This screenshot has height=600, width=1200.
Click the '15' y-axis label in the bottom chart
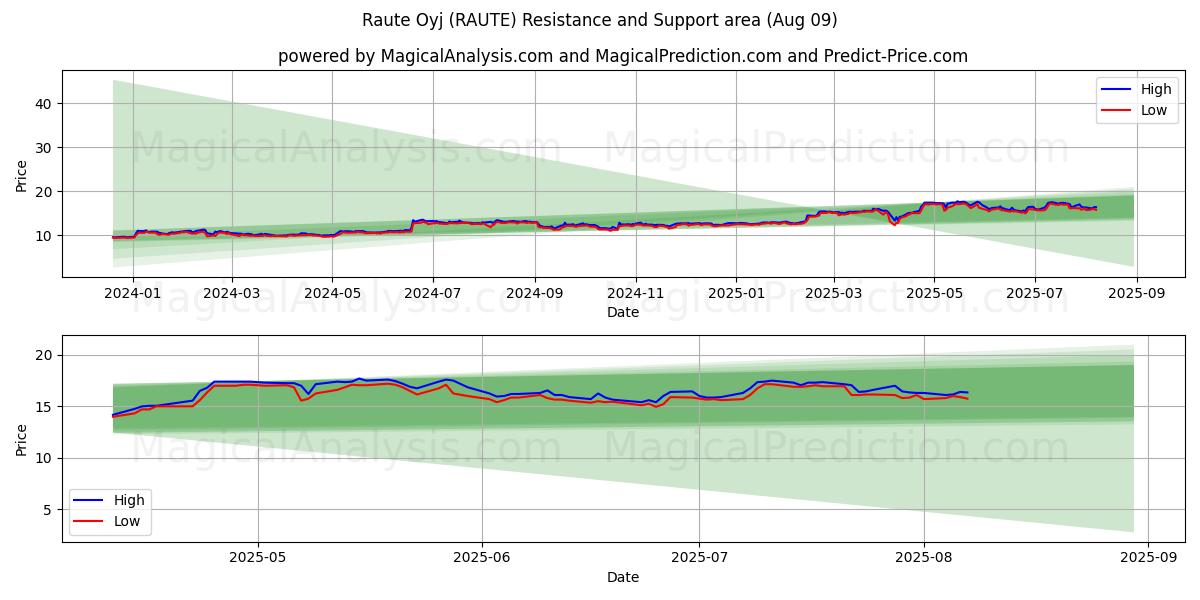[45, 407]
